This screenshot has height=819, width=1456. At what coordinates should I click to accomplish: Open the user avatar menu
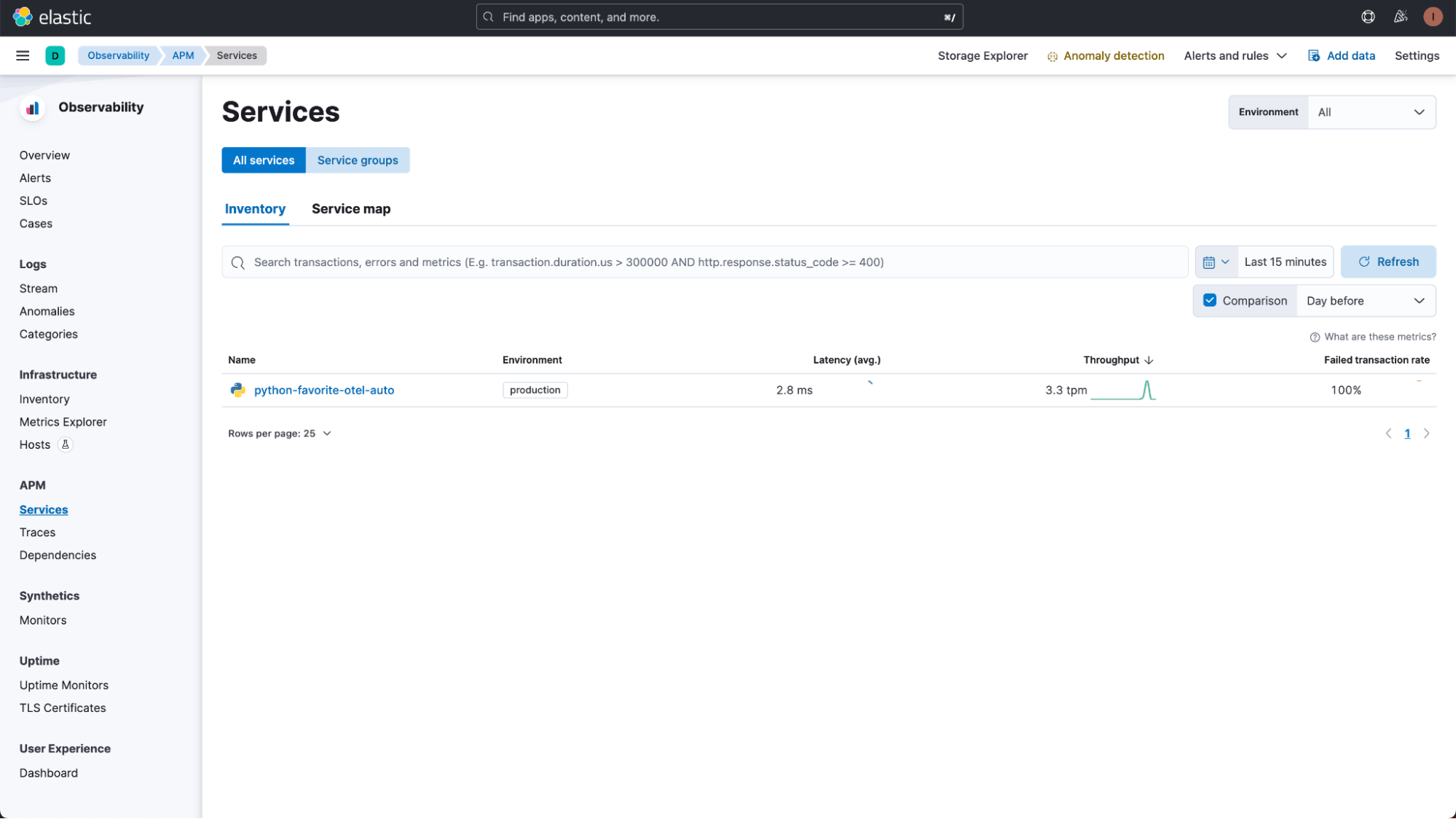pyautogui.click(x=1432, y=17)
